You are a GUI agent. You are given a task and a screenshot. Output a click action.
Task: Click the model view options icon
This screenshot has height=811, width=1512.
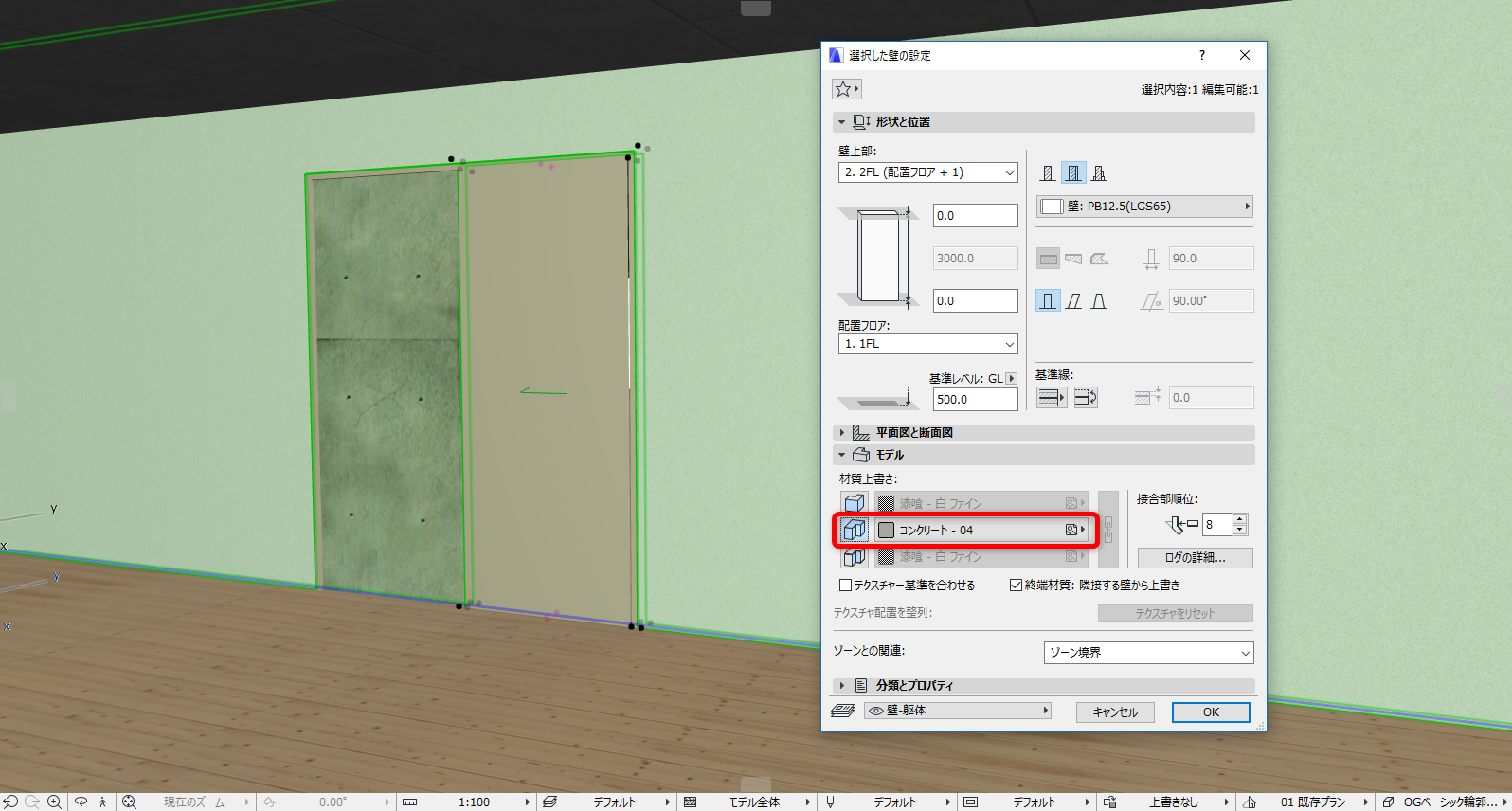(x=970, y=802)
